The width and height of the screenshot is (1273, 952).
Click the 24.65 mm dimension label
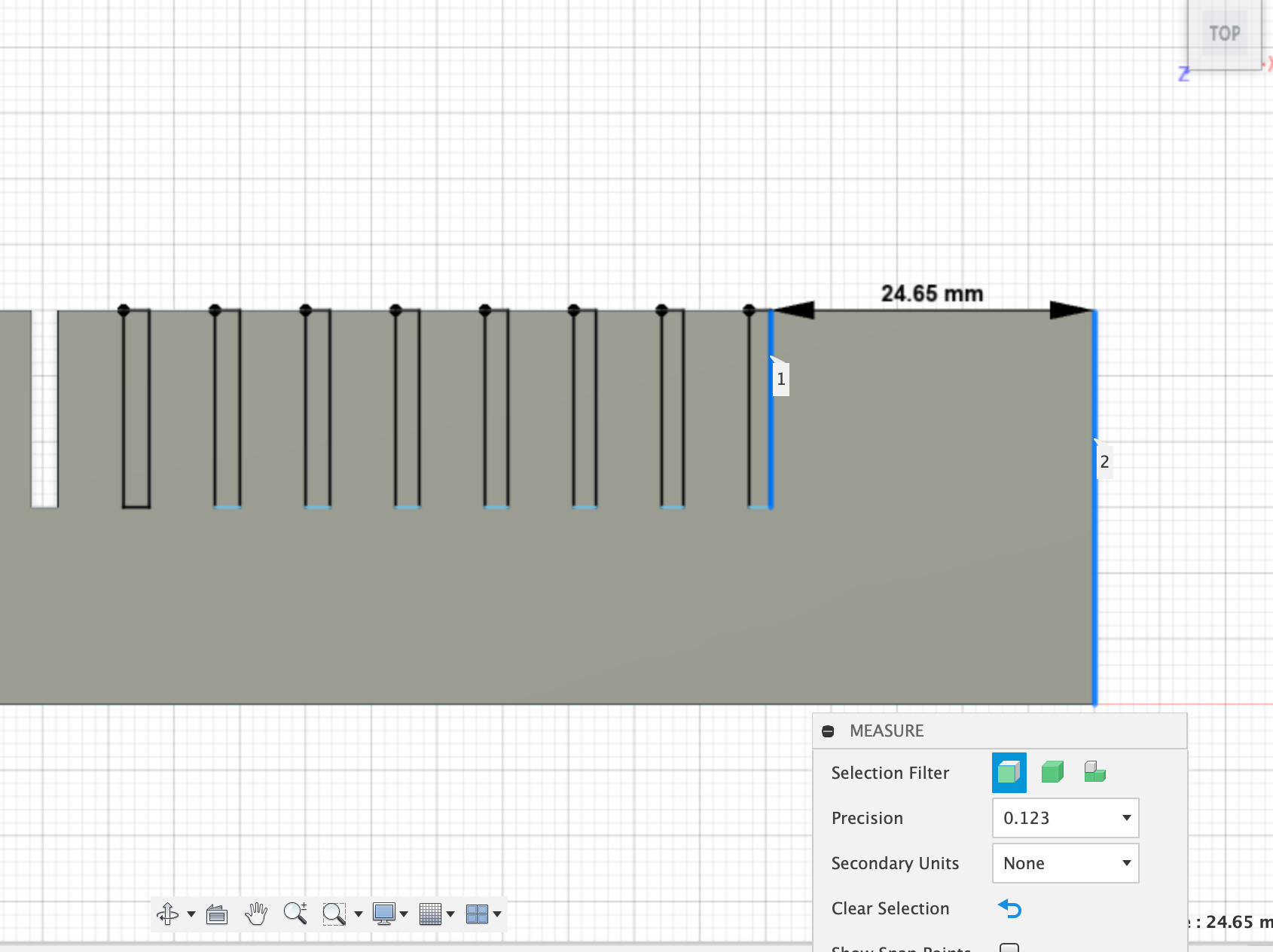[932, 293]
